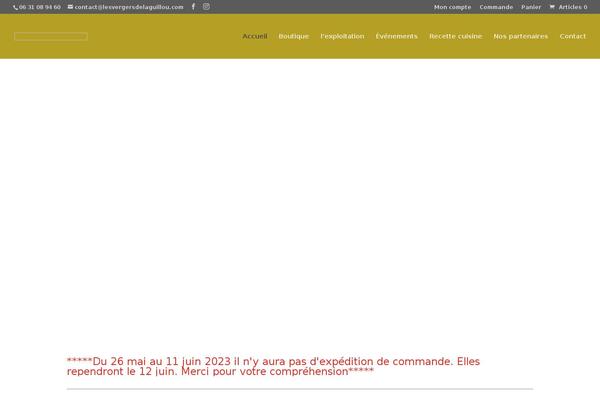The width and height of the screenshot is (600, 400).
Task: Click the phone number 06 31 08 94 60
Action: (40, 7)
